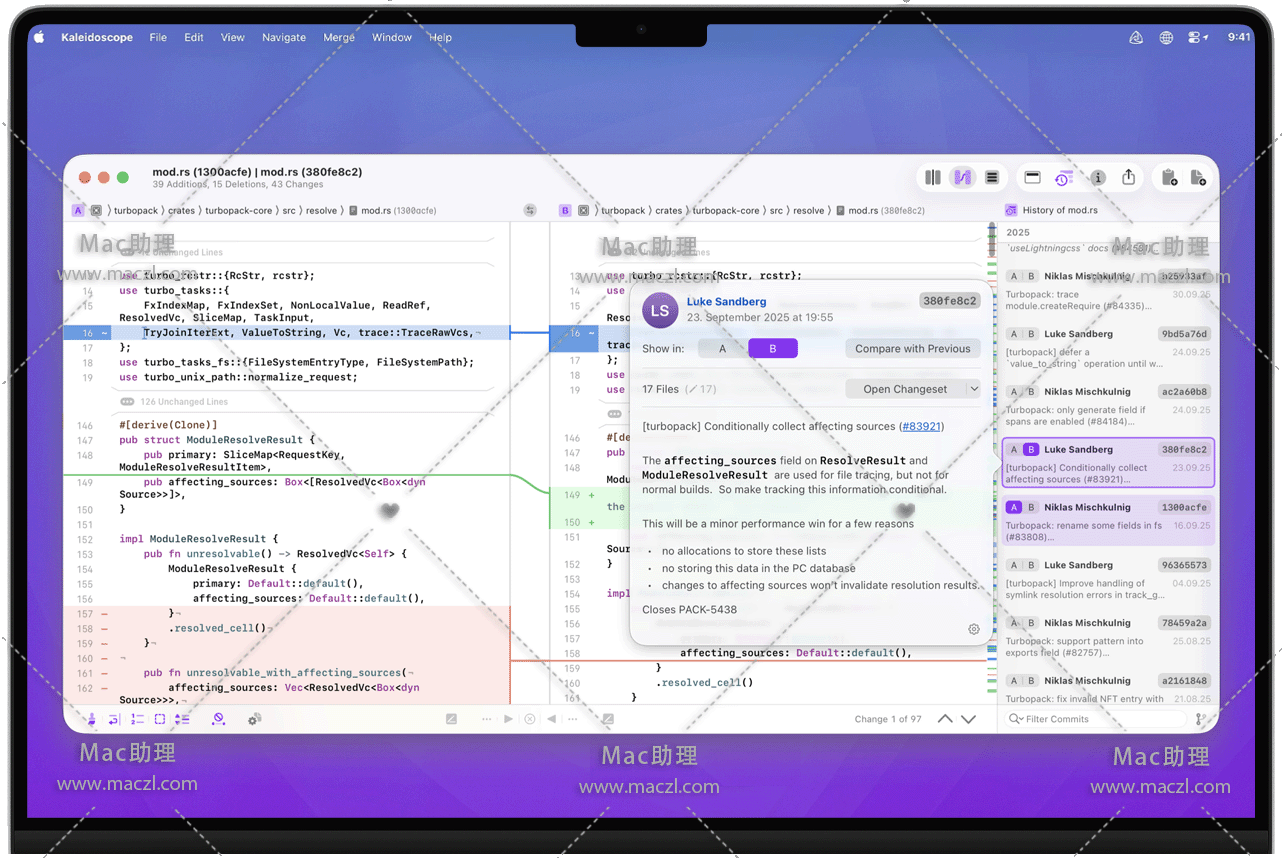Click the B side repository icon

pyautogui.click(x=584, y=211)
